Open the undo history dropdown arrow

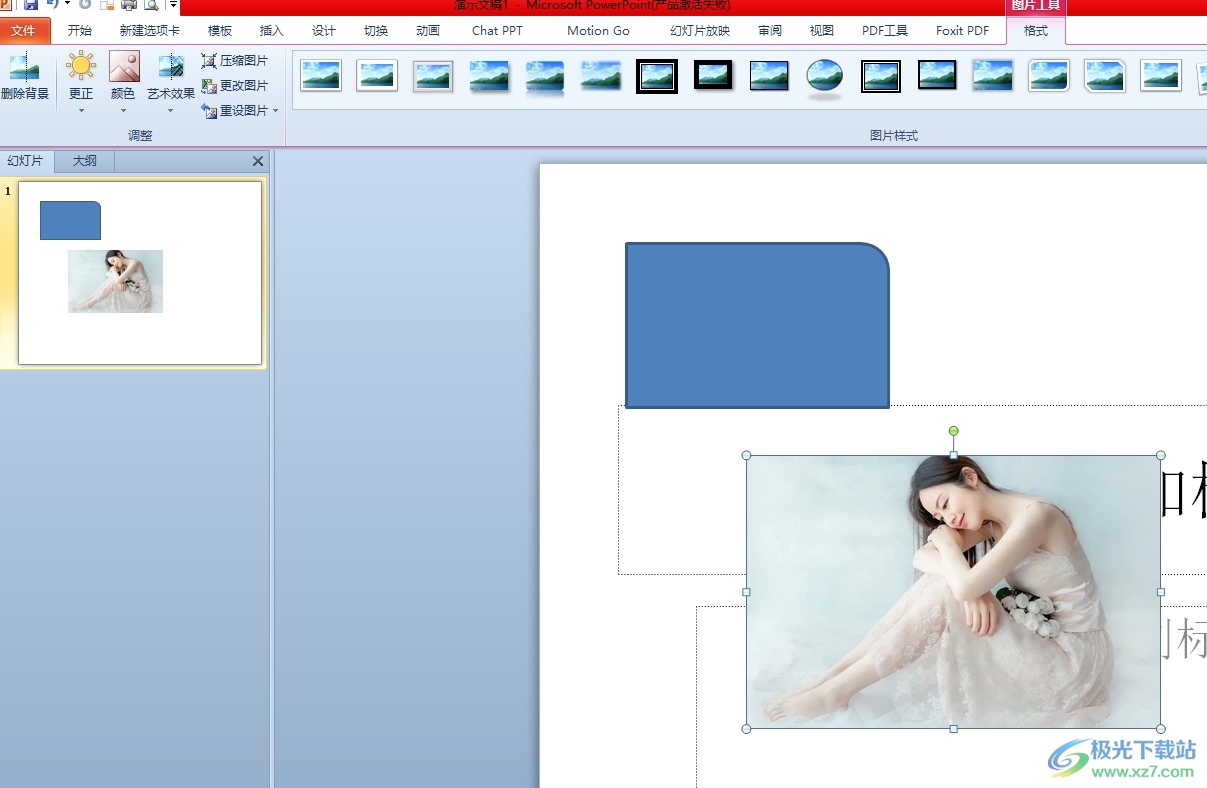[x=68, y=4]
